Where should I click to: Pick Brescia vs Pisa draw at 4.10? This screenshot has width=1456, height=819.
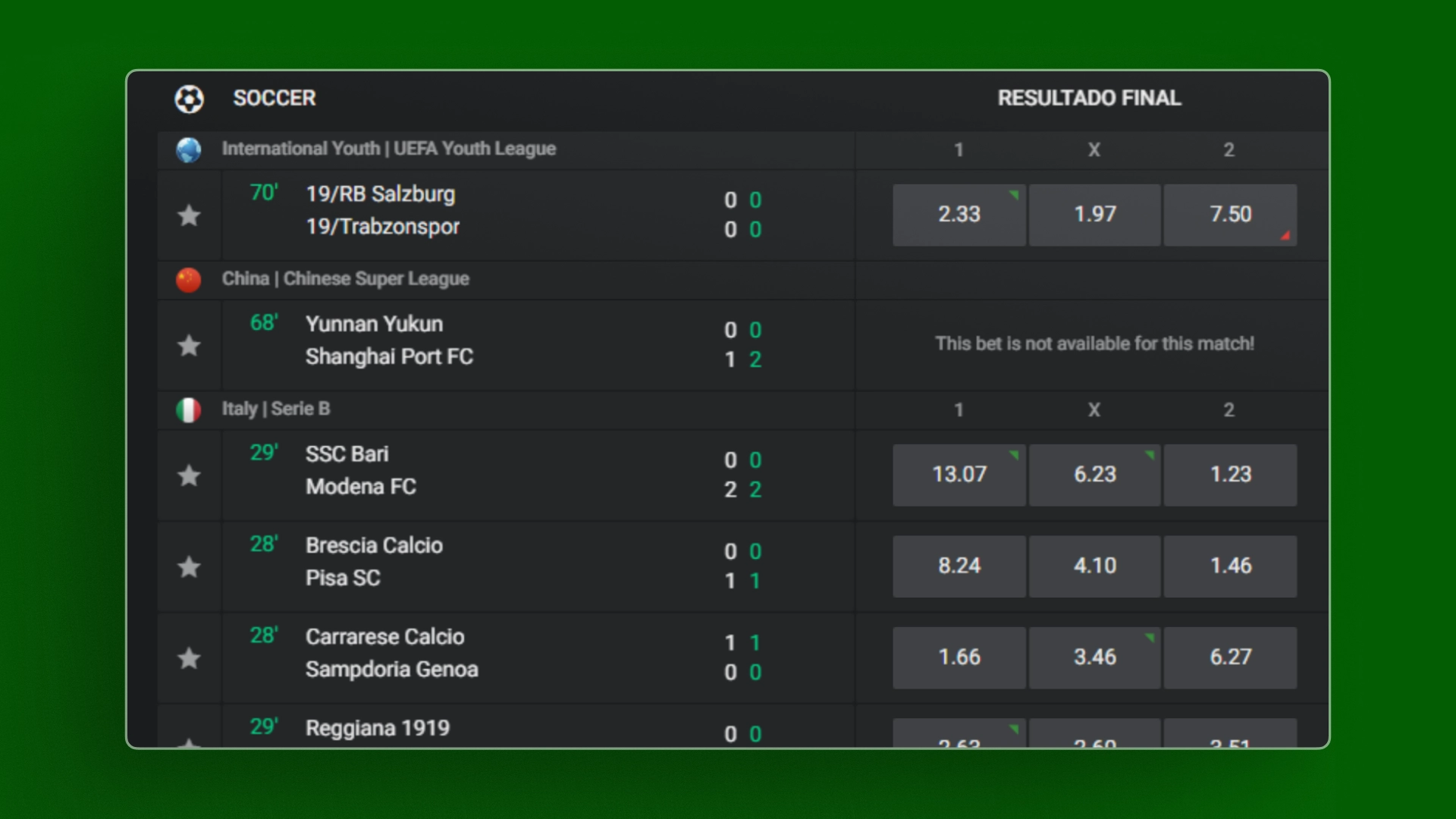tap(1094, 566)
